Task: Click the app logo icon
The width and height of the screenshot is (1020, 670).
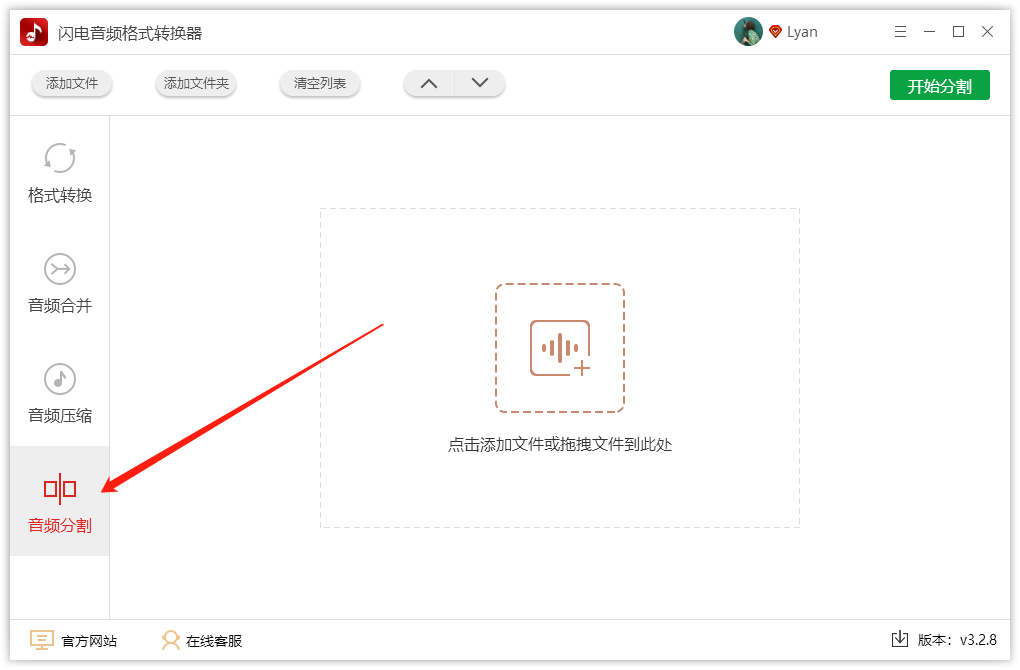Action: pos(34,32)
